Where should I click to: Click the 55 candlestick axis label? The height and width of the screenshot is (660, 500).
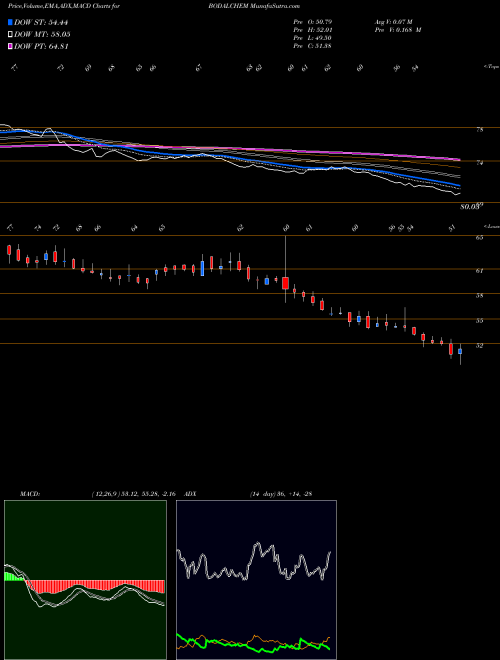click(x=479, y=321)
